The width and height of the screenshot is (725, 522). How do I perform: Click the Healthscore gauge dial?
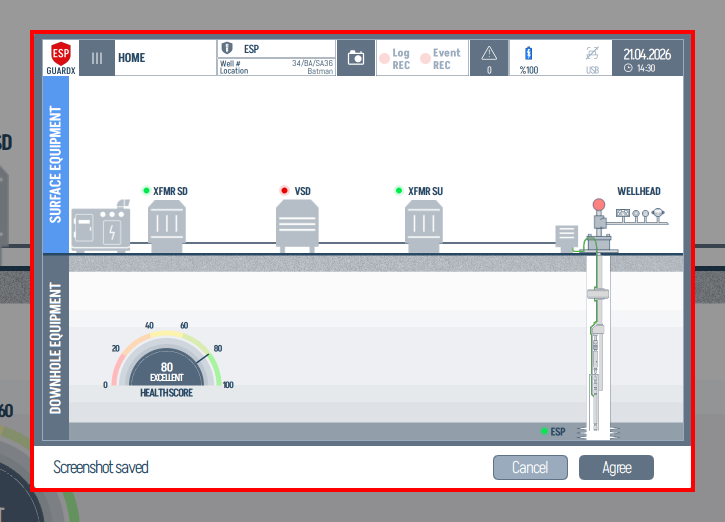(x=166, y=358)
